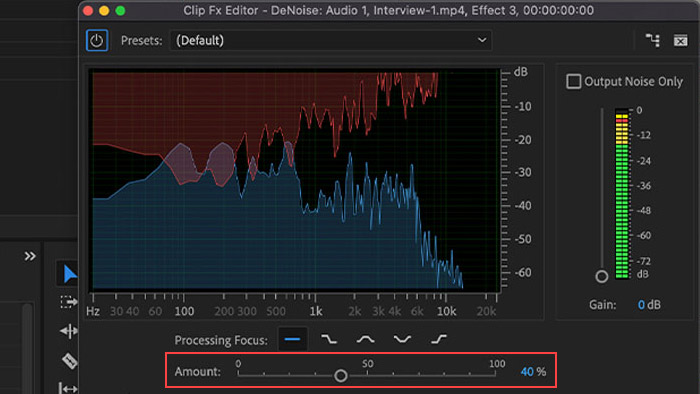This screenshot has height=394, width=700.
Task: Expand the panel using double chevron
Action: [x=30, y=256]
